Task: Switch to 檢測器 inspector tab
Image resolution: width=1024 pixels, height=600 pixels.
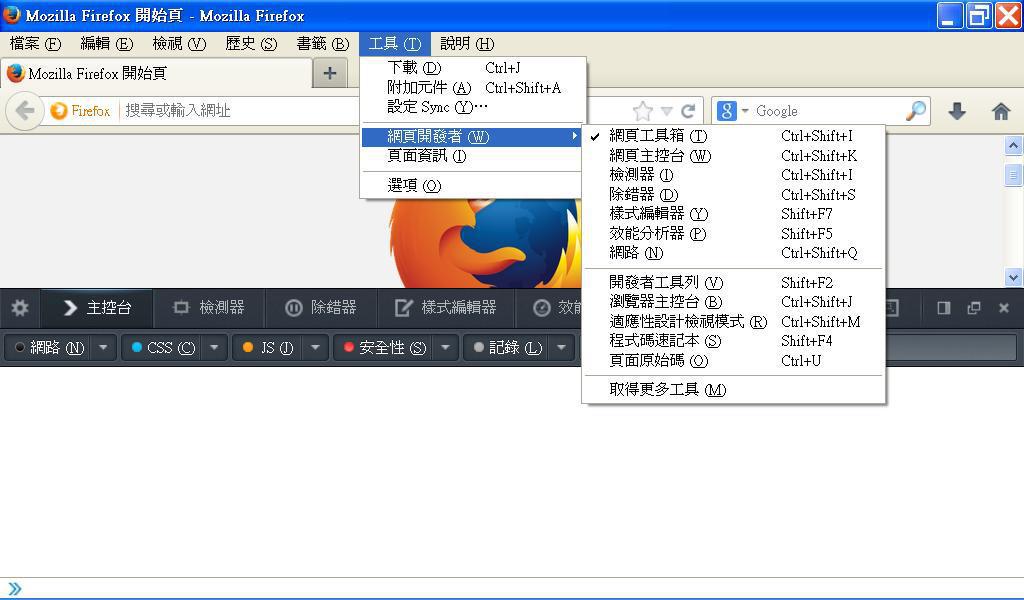Action: tap(209, 308)
